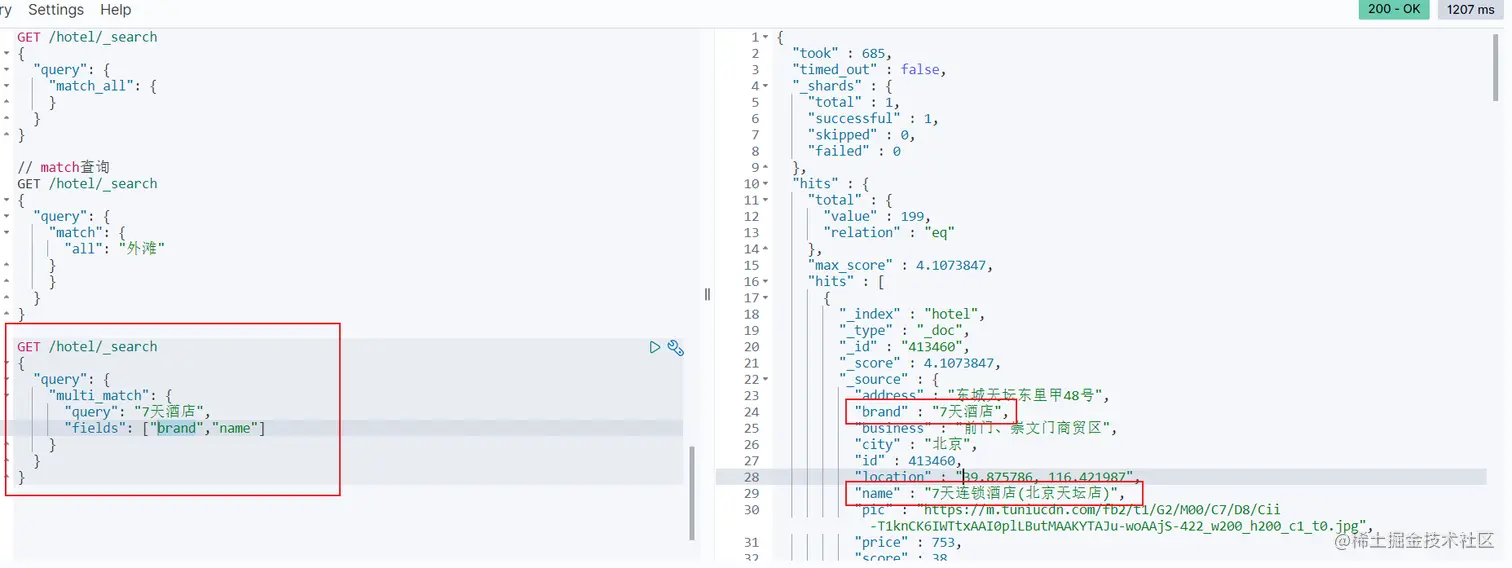Collapse the response root object at line 1

tap(767, 37)
